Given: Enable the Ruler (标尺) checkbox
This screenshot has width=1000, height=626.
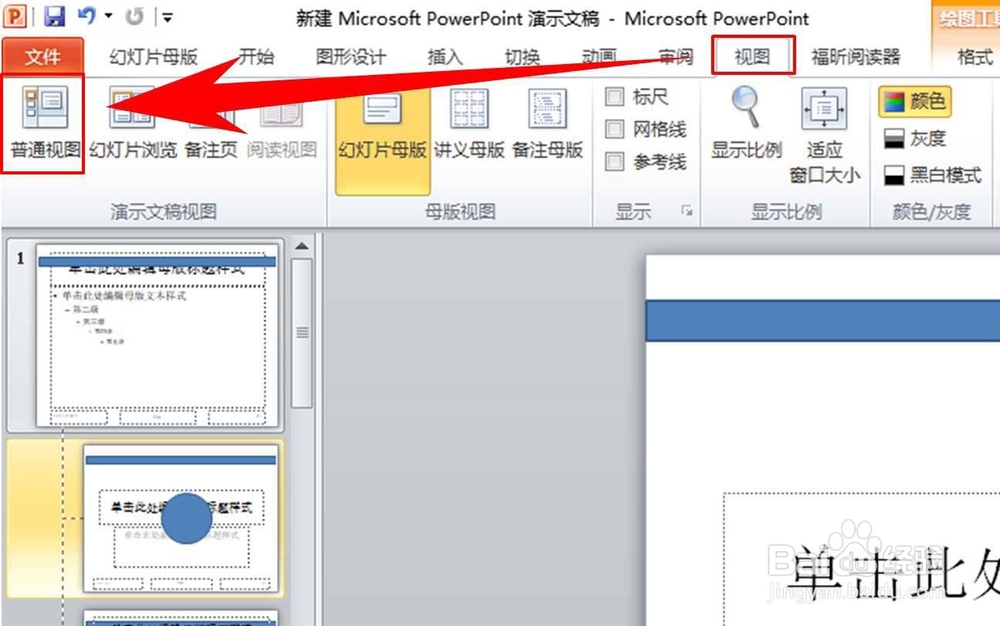Looking at the screenshot, I should (614, 97).
